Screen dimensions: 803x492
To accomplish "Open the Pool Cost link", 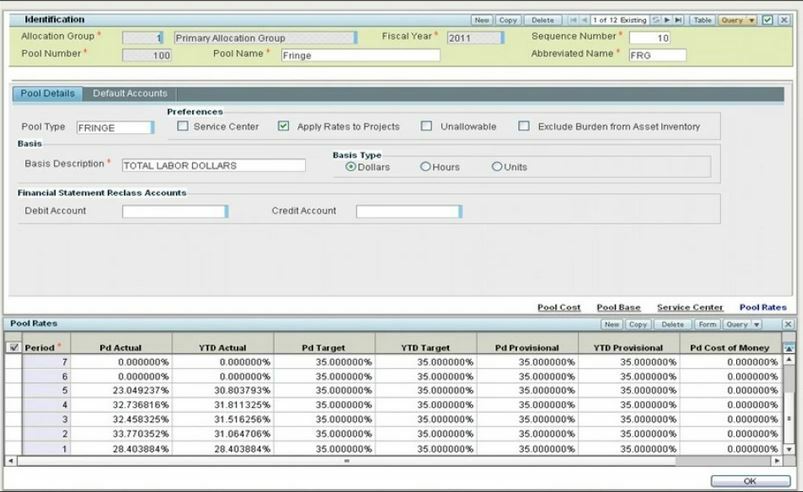I will [559, 307].
